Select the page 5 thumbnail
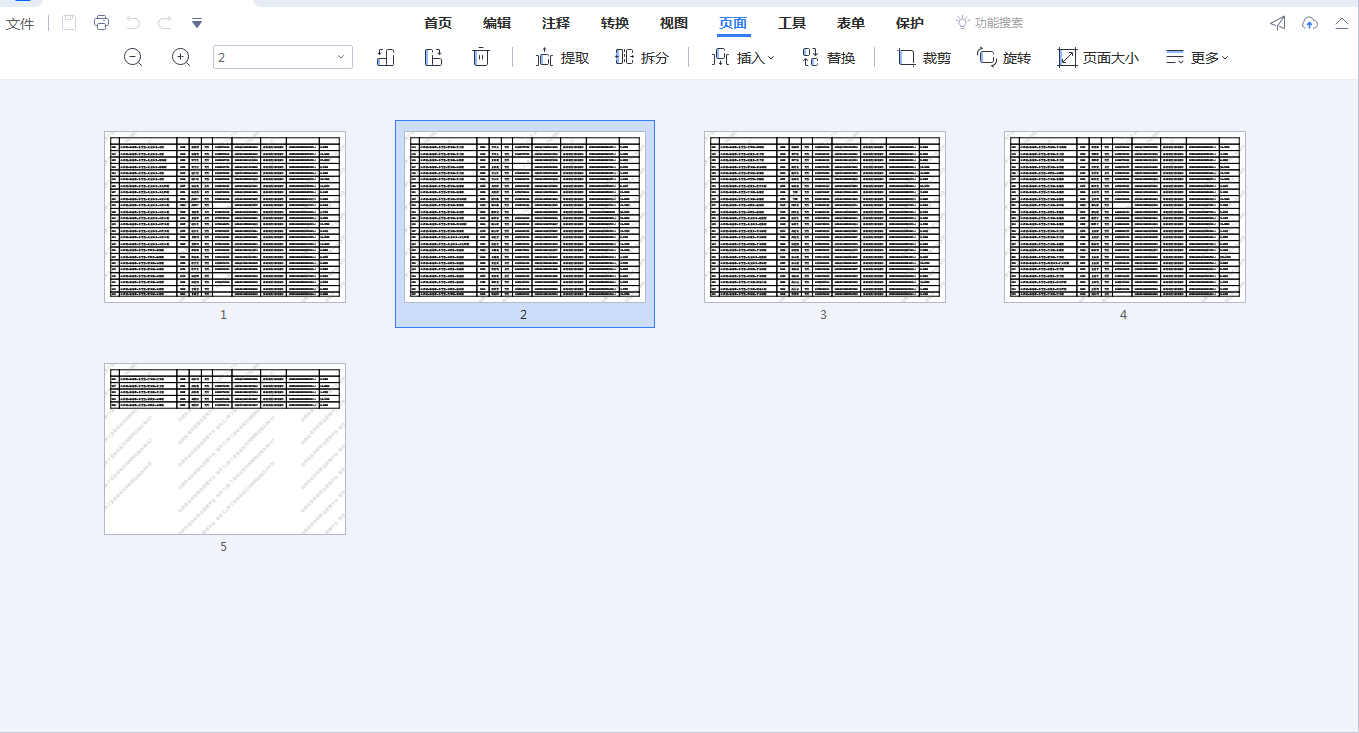Viewport: 1359px width, 733px height. 225,449
